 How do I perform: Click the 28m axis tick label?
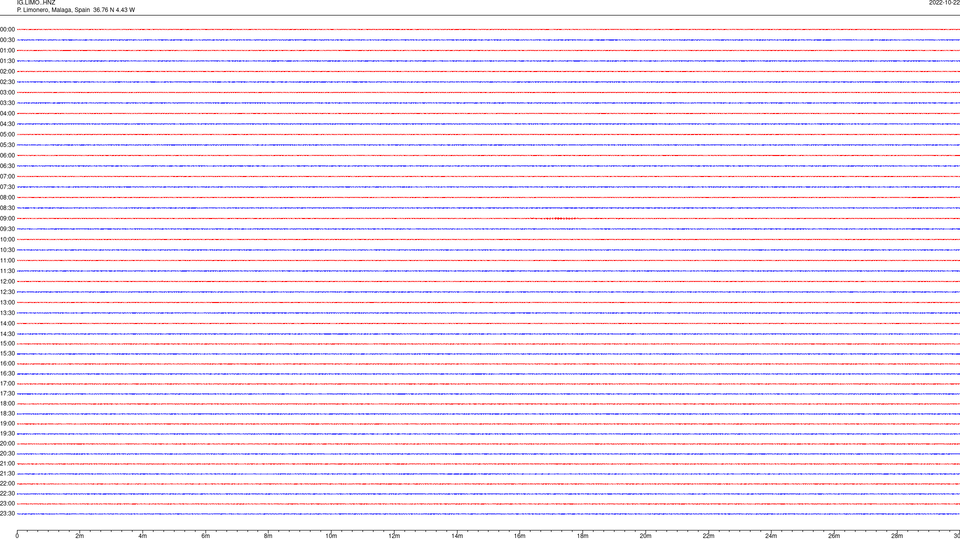pyautogui.click(x=897, y=536)
